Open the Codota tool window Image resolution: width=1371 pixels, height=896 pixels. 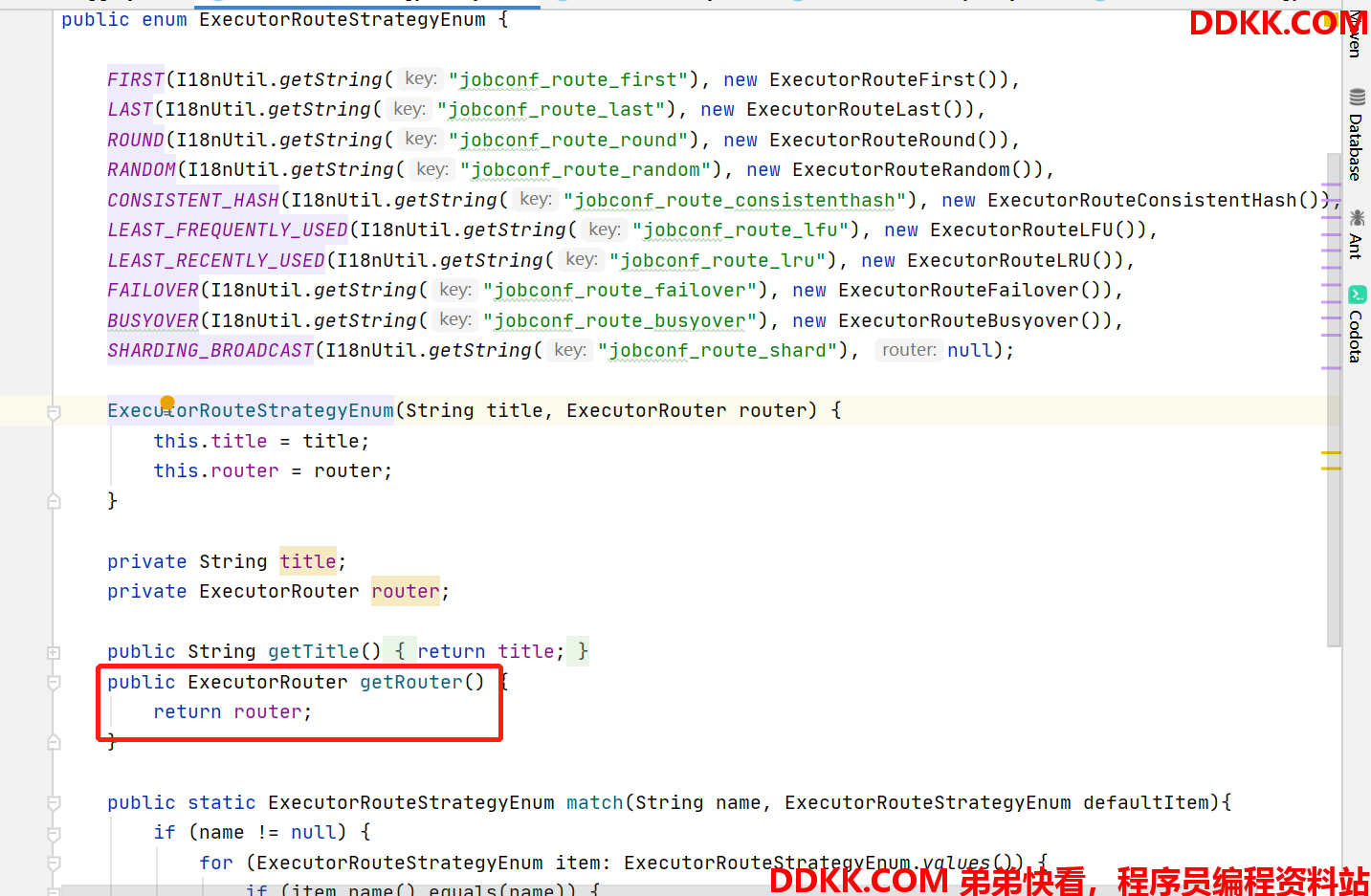click(1356, 324)
